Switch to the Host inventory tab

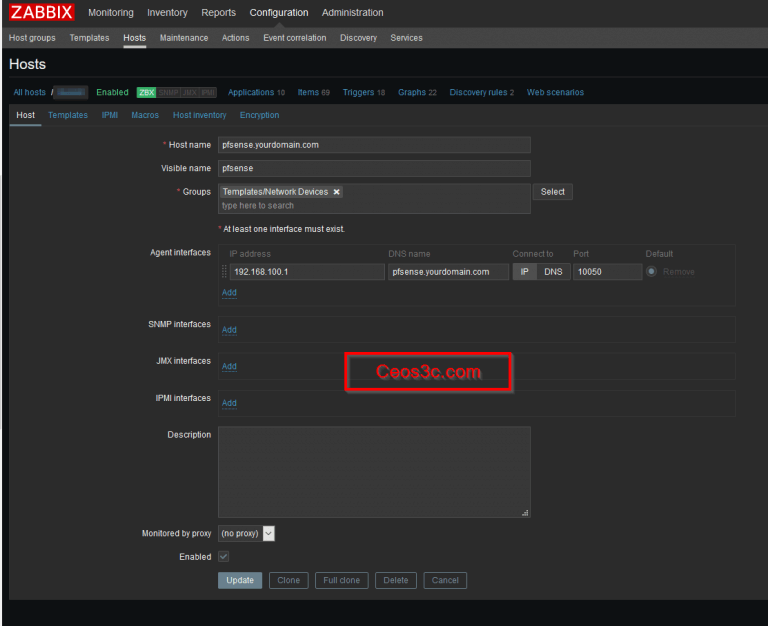coord(199,115)
